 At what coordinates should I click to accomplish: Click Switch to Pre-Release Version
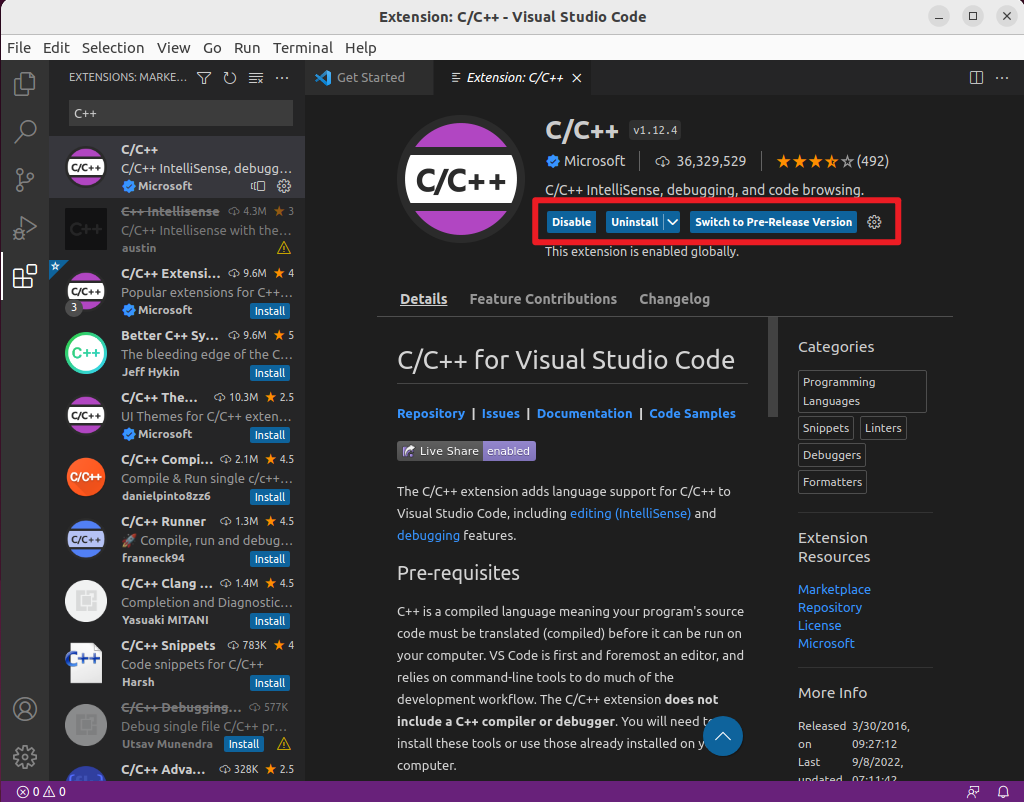pos(772,222)
